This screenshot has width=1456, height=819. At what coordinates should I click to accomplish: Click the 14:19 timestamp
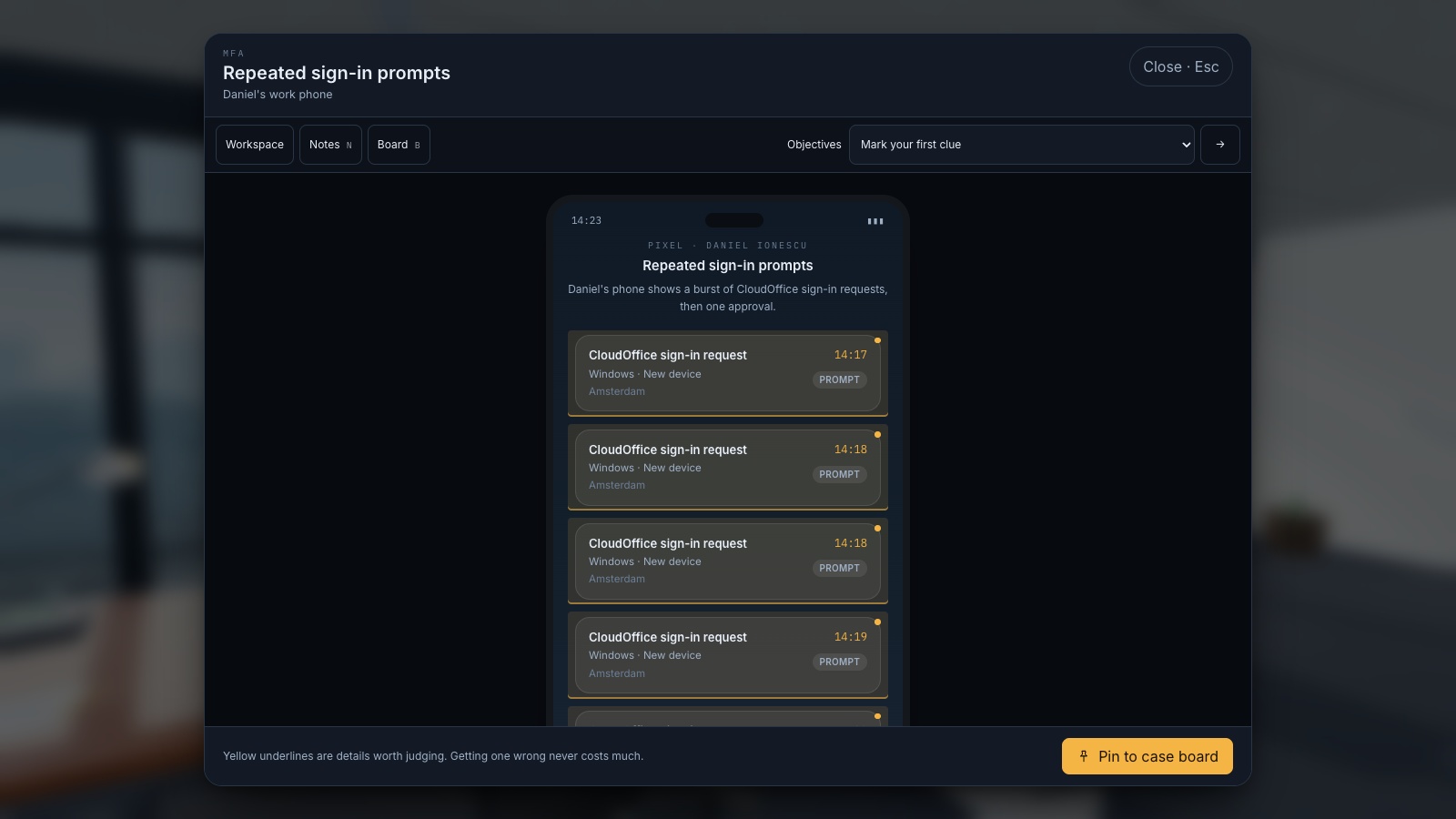coord(851,637)
